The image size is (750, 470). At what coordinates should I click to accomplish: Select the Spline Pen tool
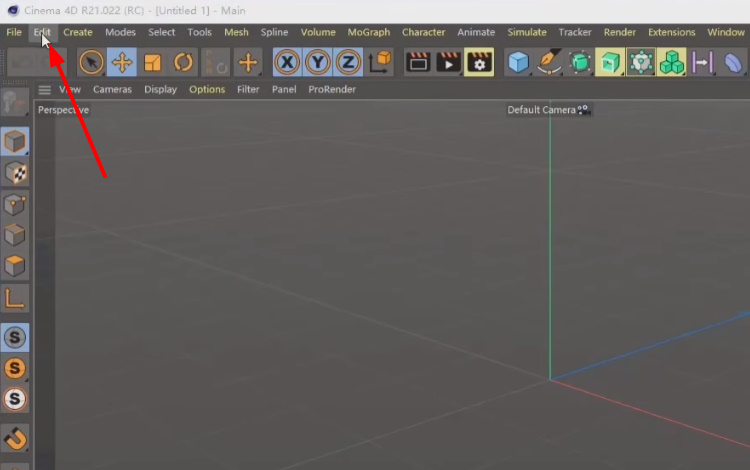(x=549, y=62)
